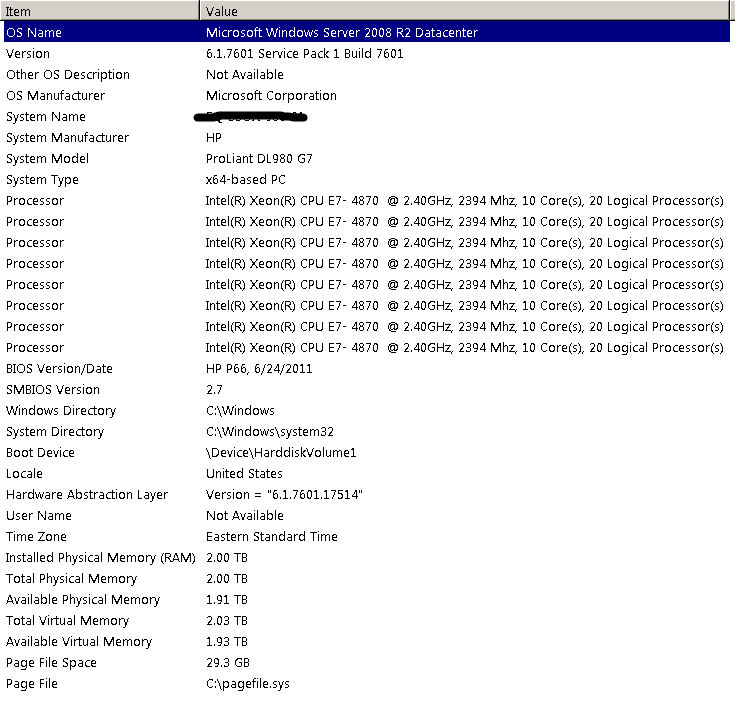This screenshot has width=735, height=705.
Task: Click the '2.03 TB' value
Action: (227, 621)
